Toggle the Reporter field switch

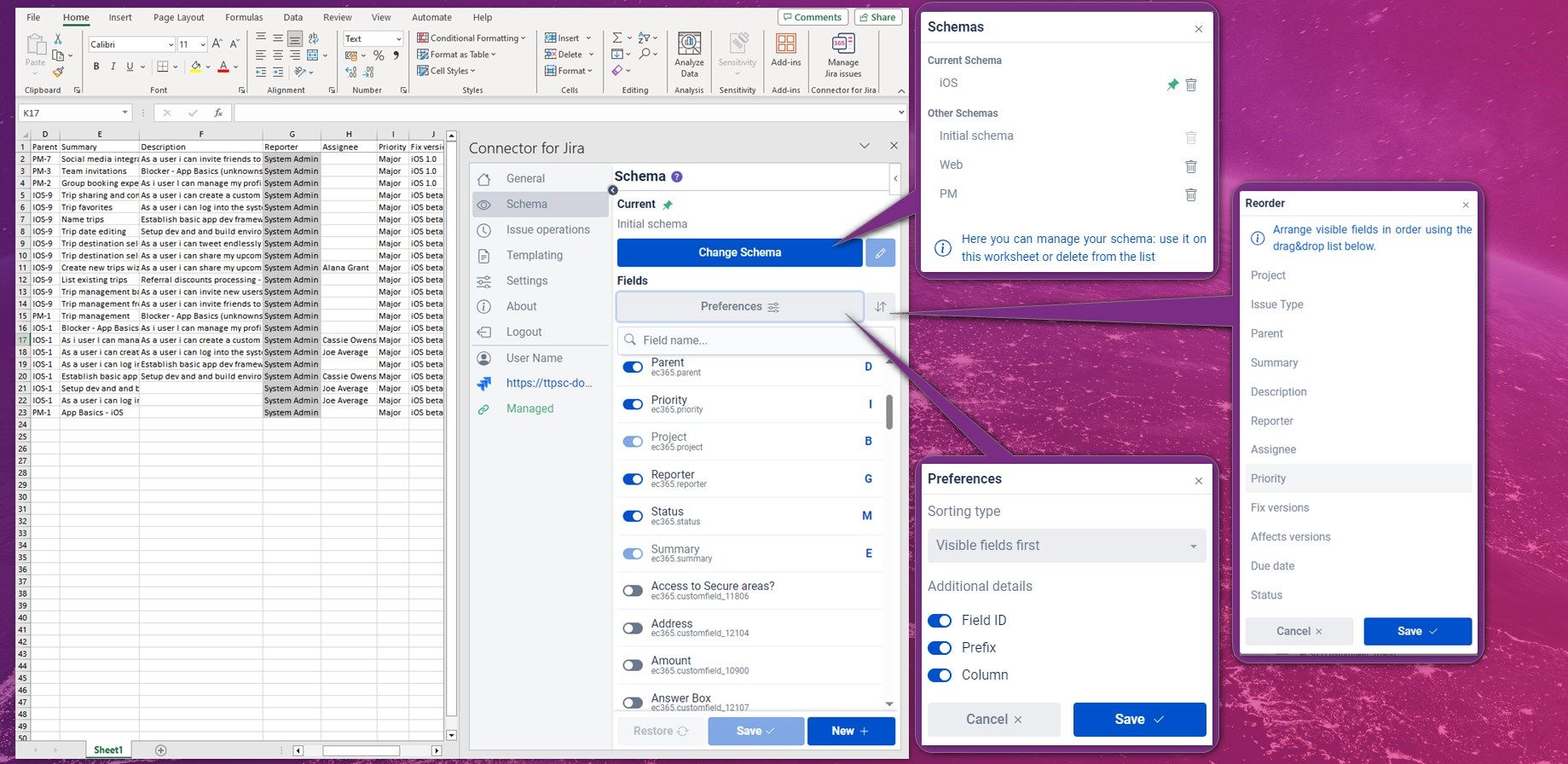(633, 479)
